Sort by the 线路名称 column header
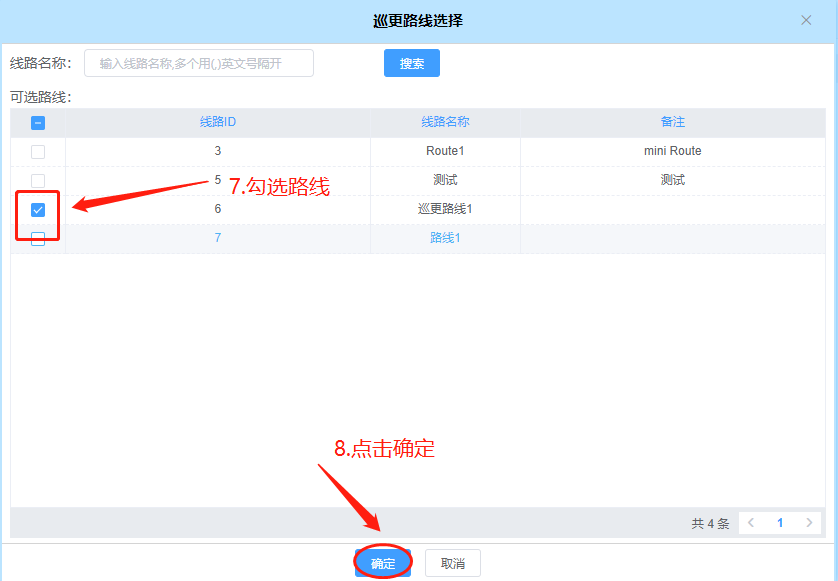 pos(444,122)
